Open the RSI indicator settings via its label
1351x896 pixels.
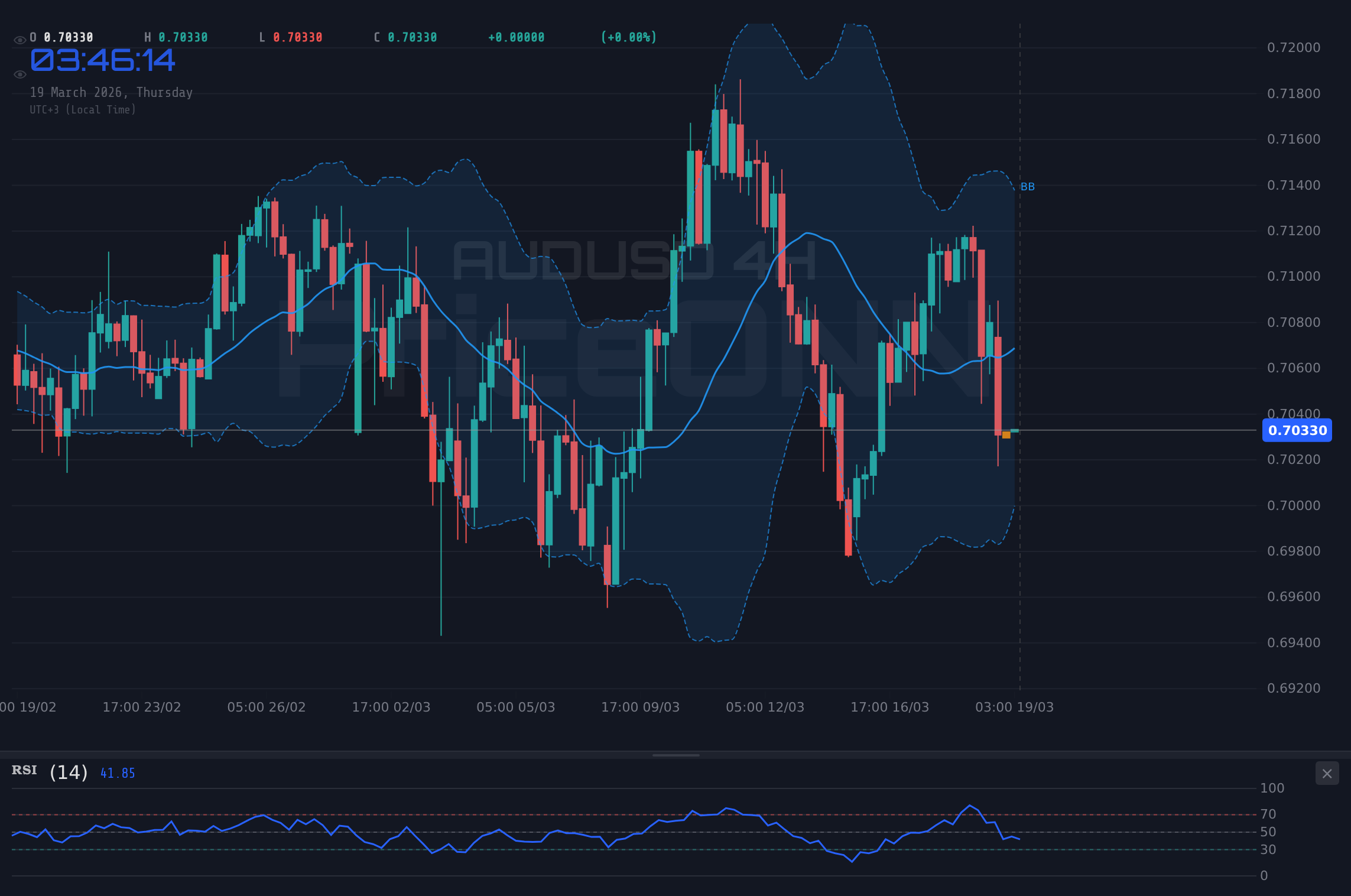(x=24, y=770)
